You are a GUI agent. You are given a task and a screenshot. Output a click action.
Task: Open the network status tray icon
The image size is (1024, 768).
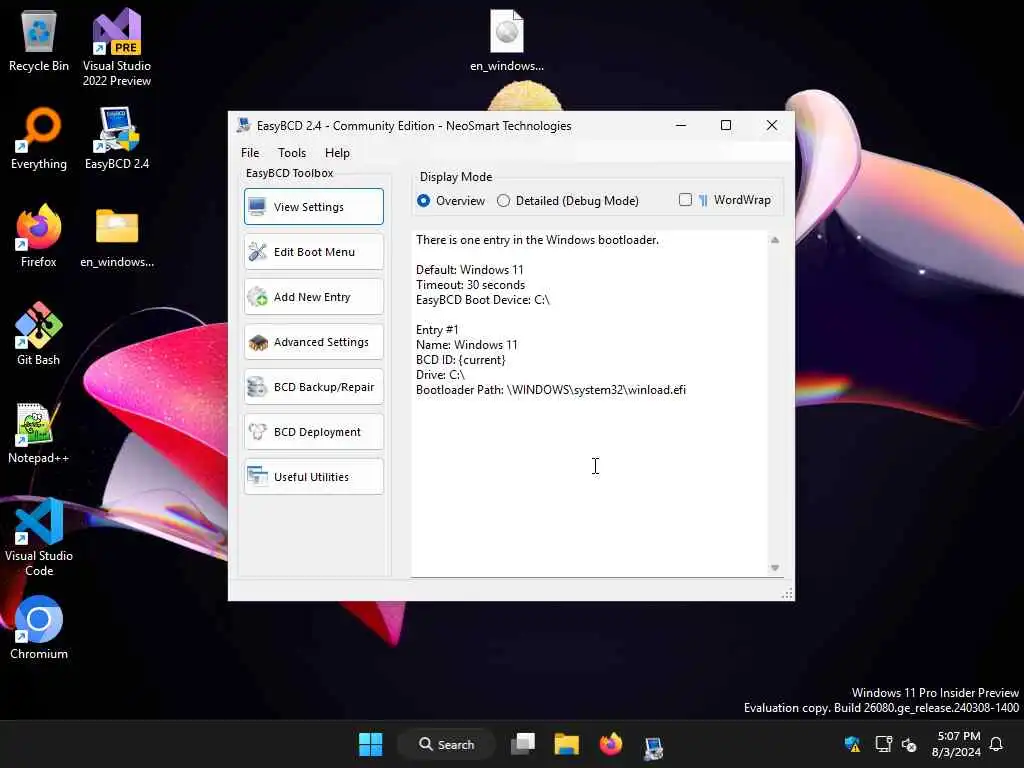[883, 744]
